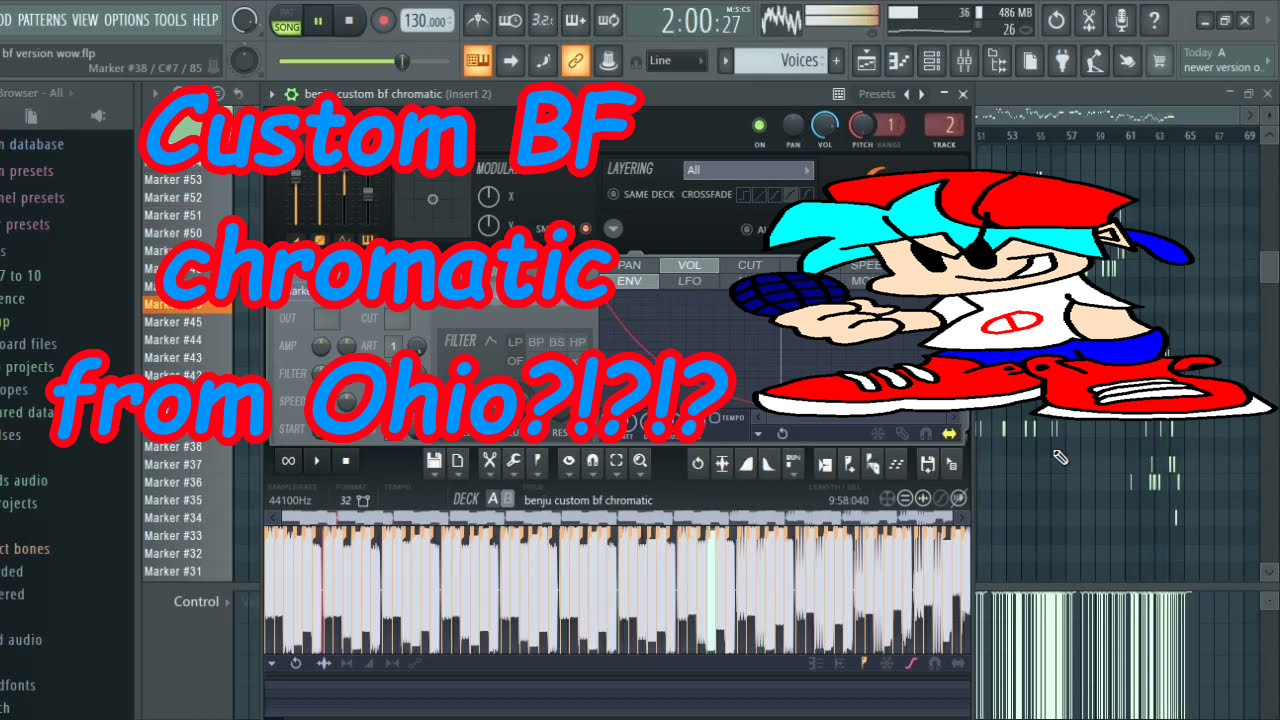
Task: Open the Piano roll view icon
Action: tap(899, 61)
